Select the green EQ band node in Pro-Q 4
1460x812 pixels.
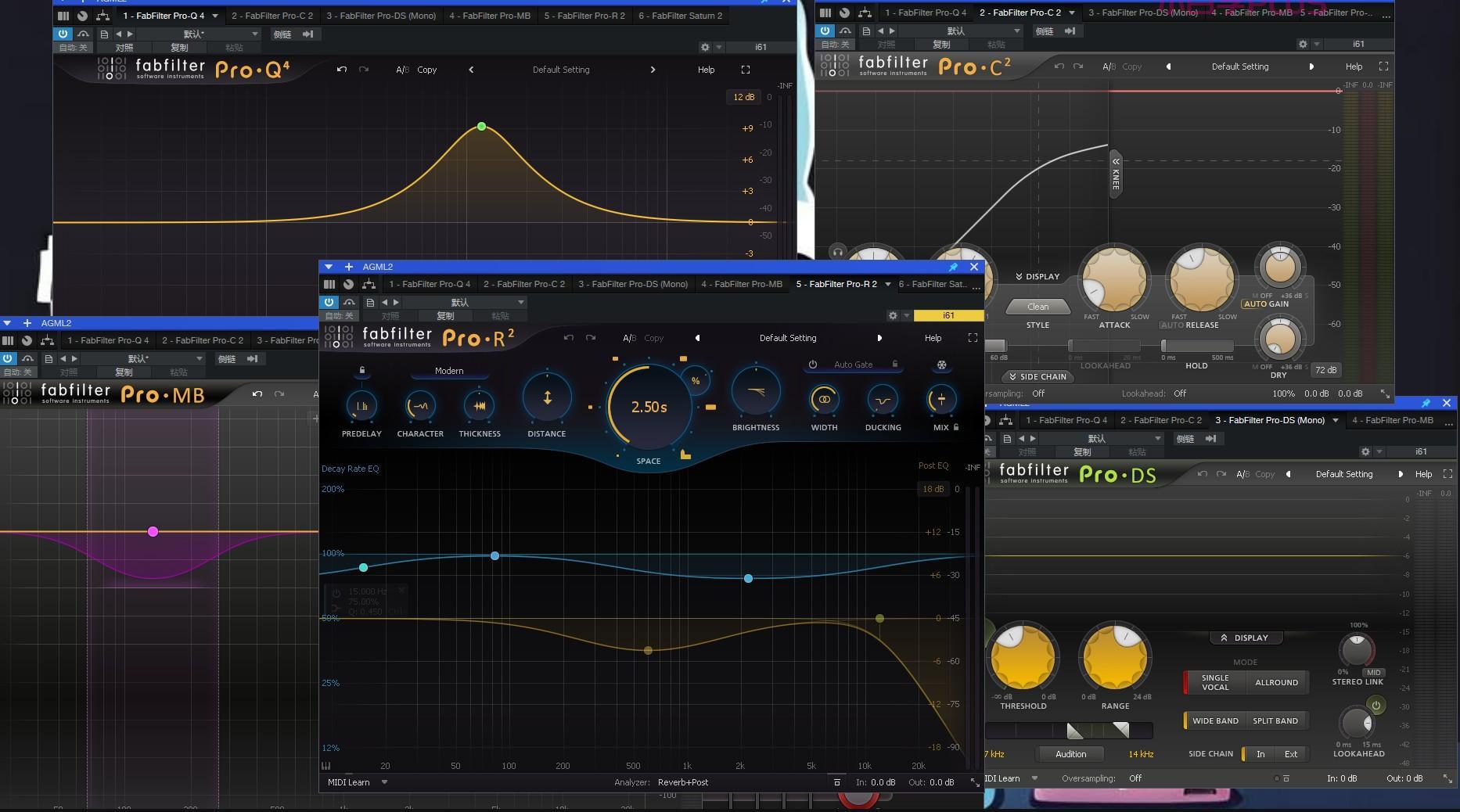(481, 126)
